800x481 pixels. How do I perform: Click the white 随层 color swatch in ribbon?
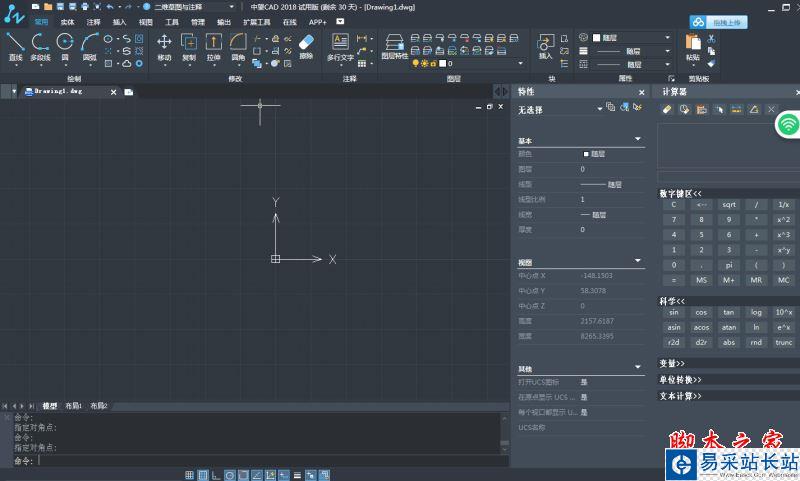(596, 38)
